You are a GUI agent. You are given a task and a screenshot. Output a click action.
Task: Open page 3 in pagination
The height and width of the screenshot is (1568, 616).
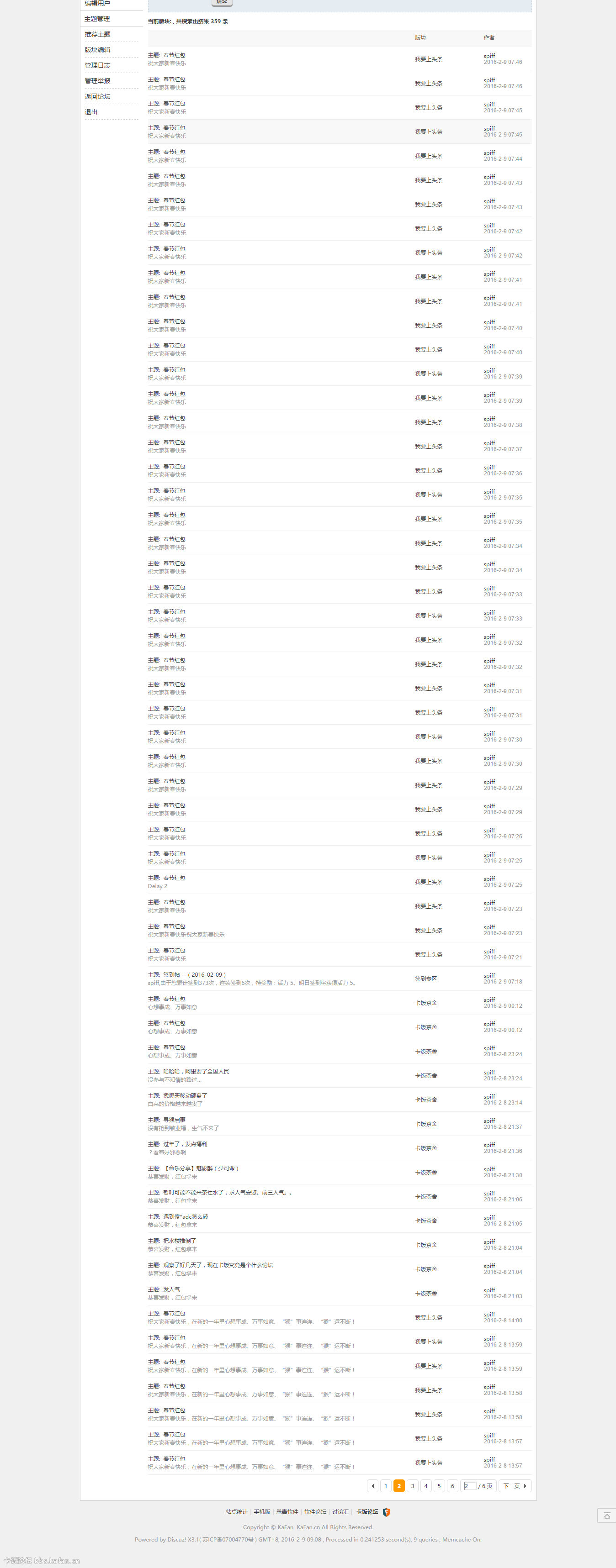(x=413, y=1486)
